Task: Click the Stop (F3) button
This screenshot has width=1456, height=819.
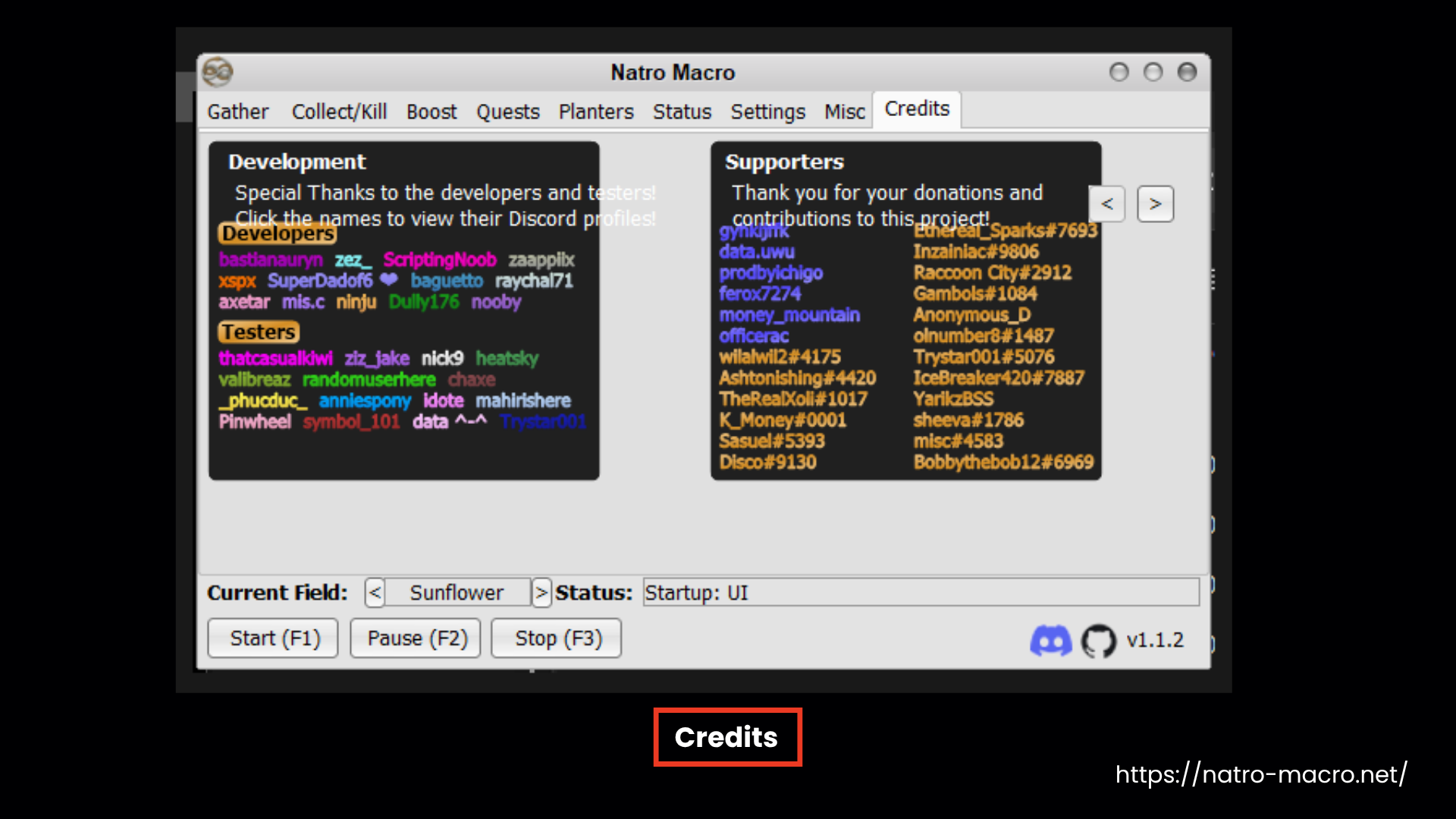Action: 557,639
